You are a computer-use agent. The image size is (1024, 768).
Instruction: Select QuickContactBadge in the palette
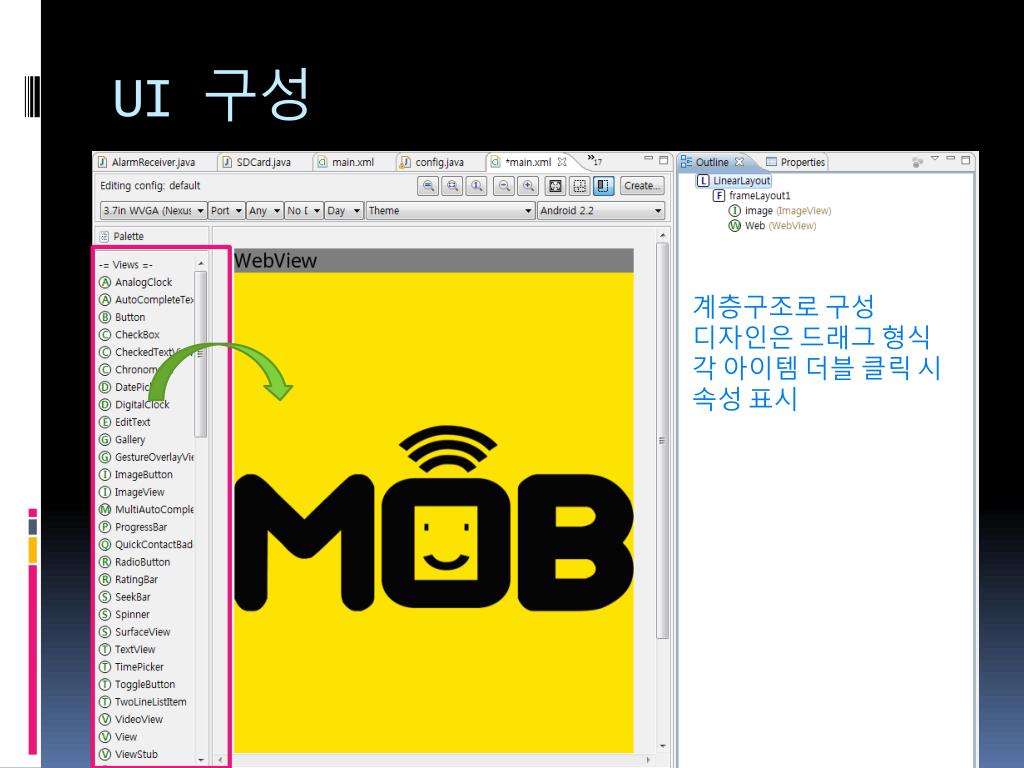[x=146, y=545]
